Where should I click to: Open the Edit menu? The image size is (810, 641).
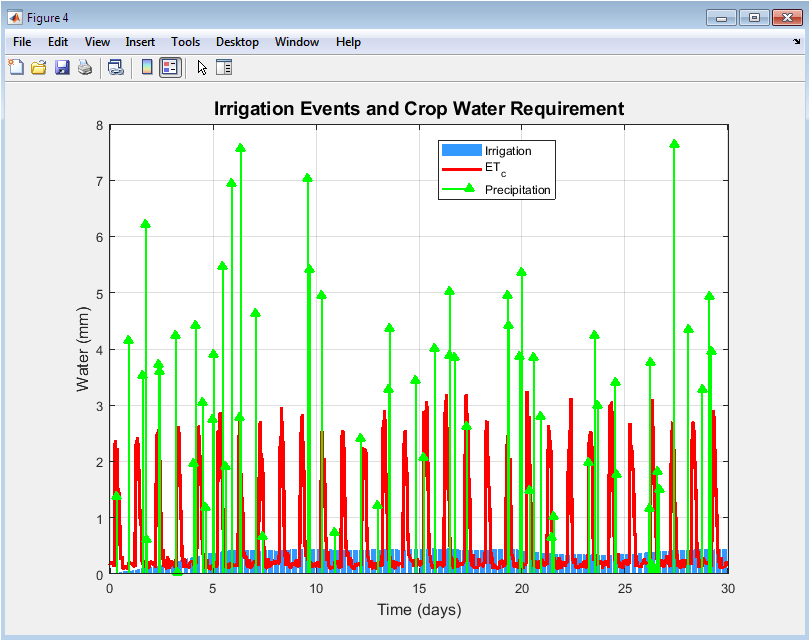tap(58, 42)
